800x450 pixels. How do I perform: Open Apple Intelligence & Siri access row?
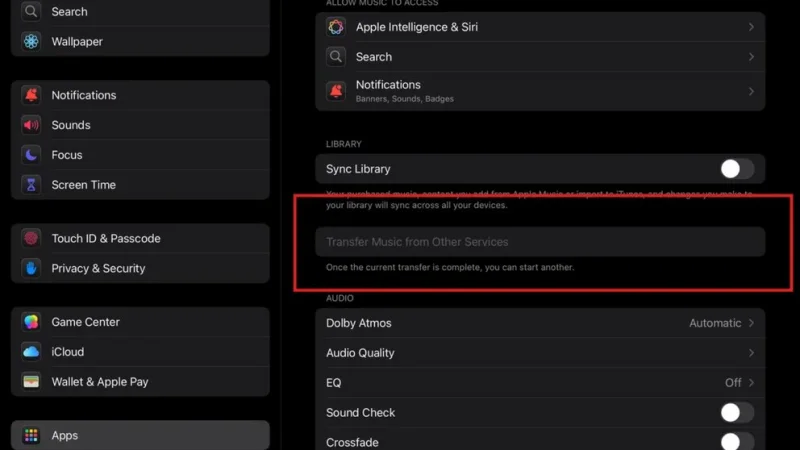point(540,27)
